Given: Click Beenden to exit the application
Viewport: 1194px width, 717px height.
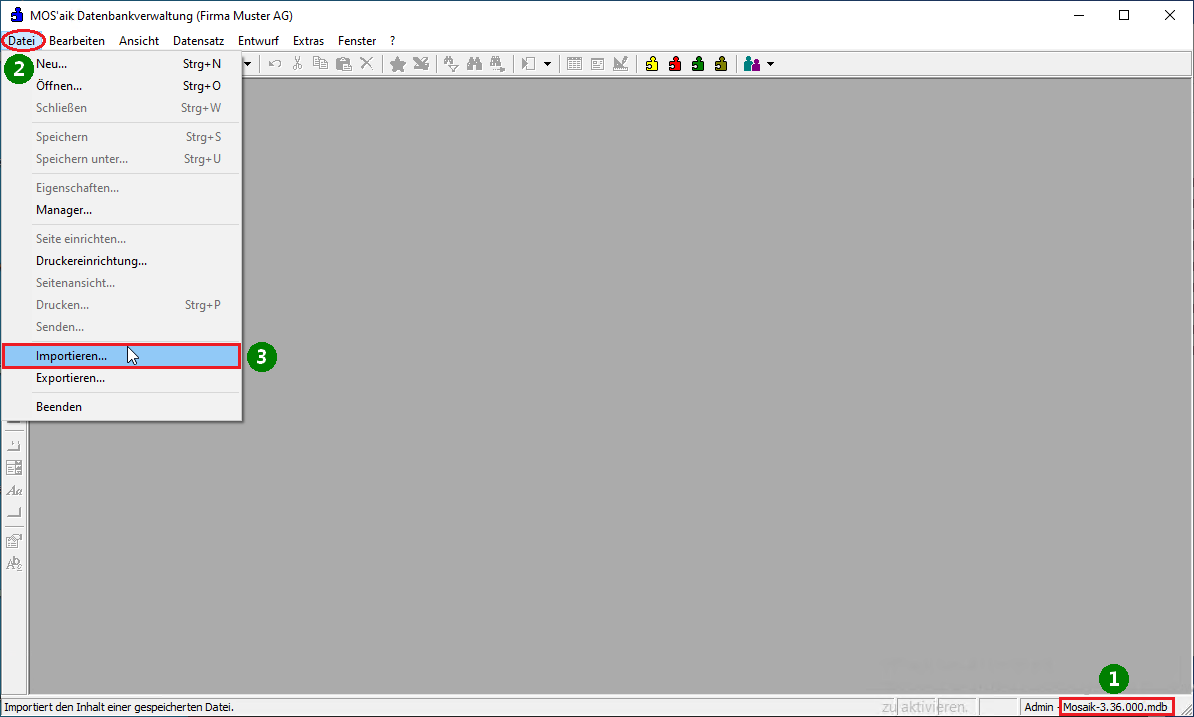Looking at the screenshot, I should click(x=59, y=407).
